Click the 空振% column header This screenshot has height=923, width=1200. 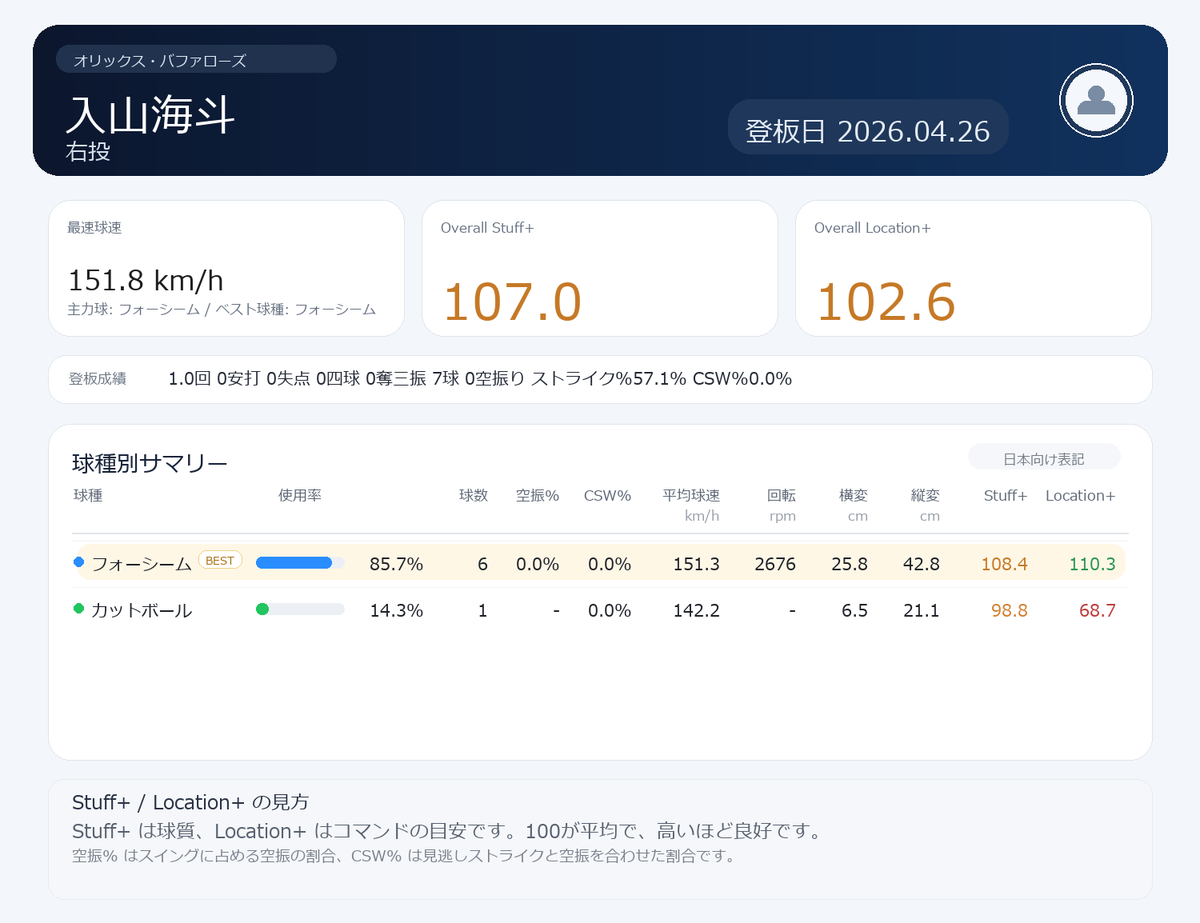click(537, 495)
